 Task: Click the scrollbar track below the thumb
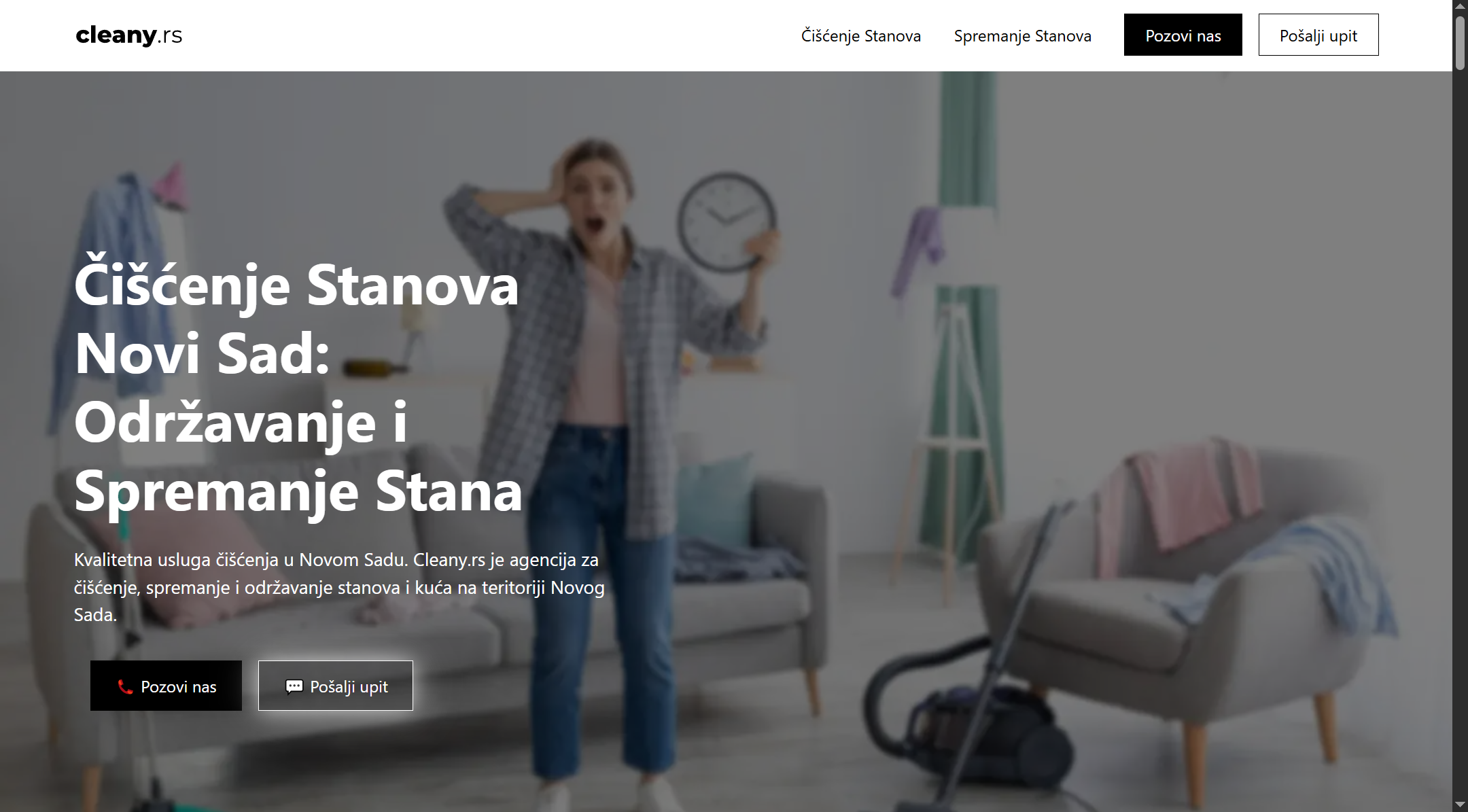1460,435
